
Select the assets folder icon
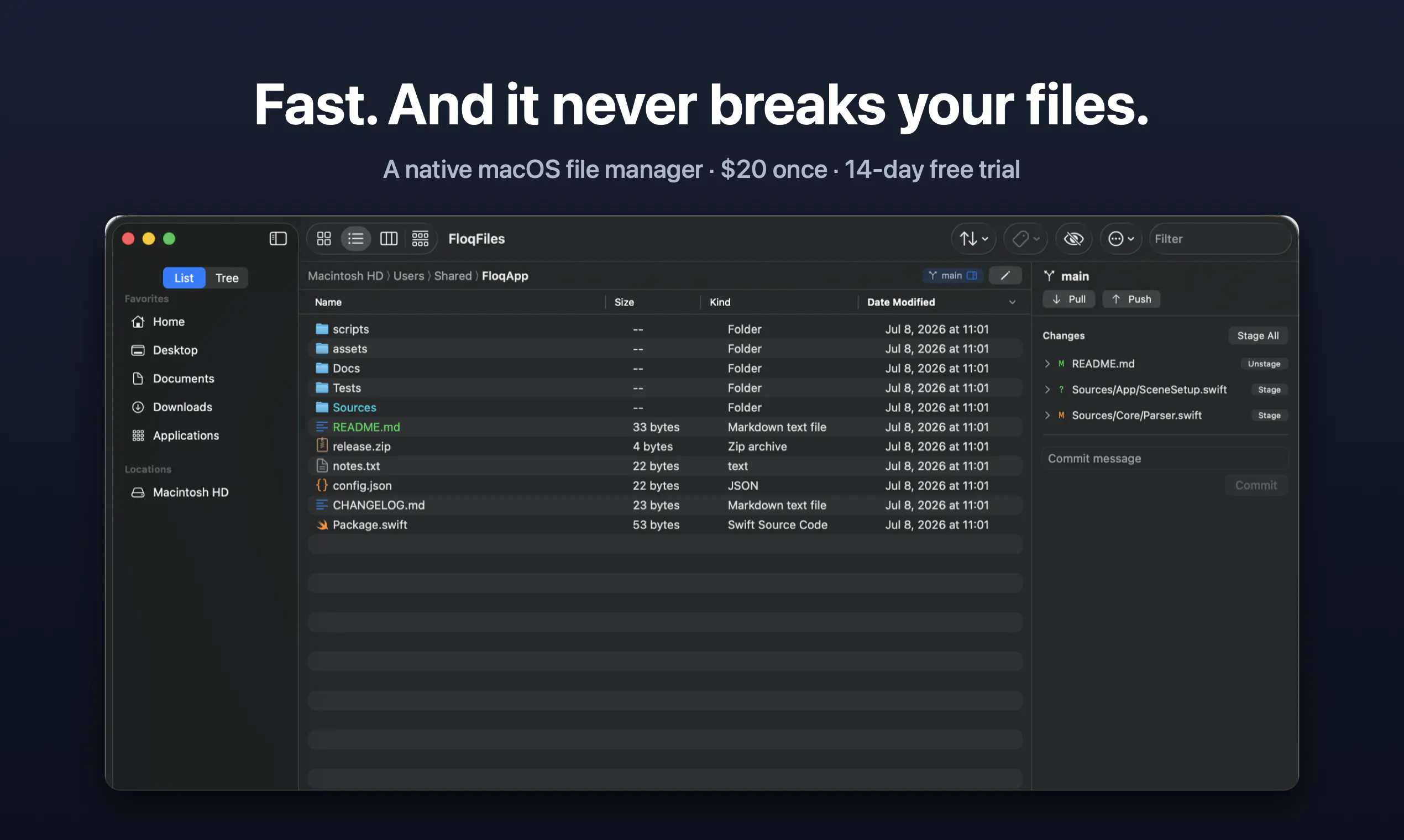[x=322, y=349]
